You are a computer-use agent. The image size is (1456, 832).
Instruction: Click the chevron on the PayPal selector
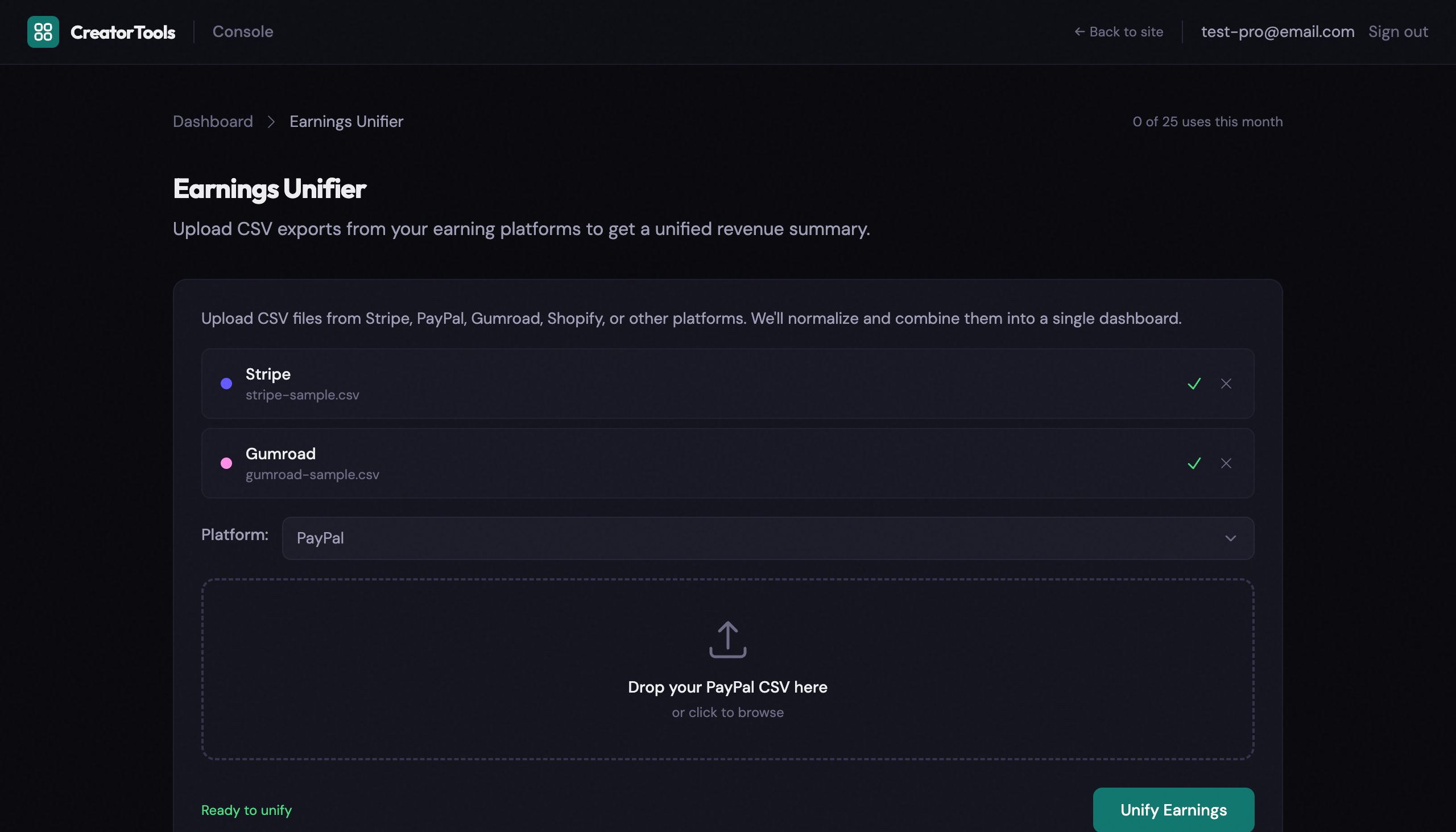(1230, 538)
